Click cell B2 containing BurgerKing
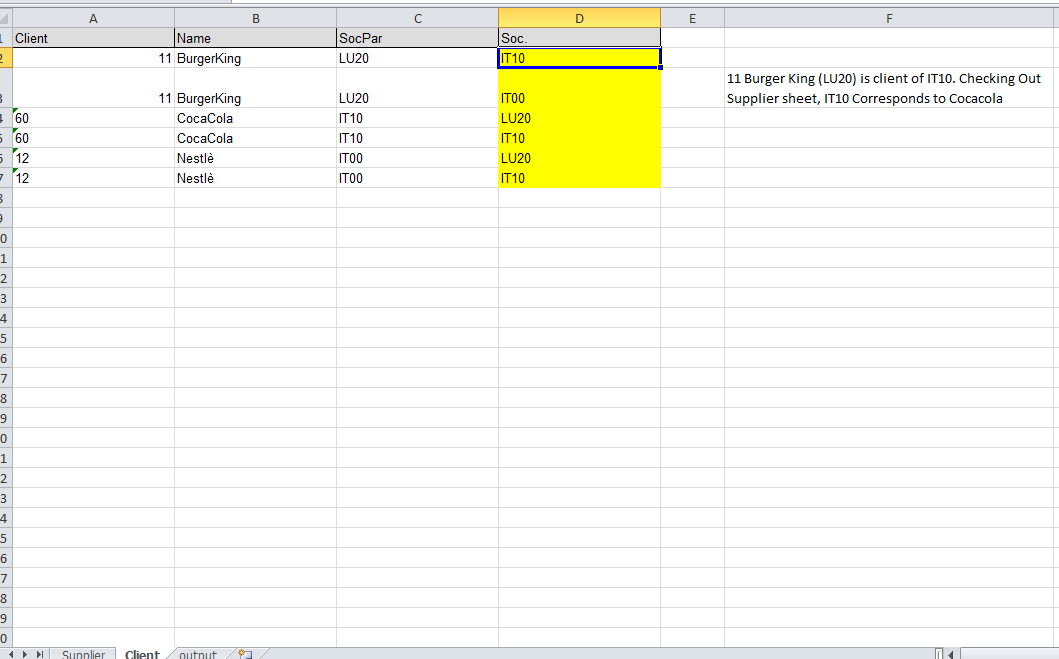Image resolution: width=1059 pixels, height=659 pixels. (x=255, y=58)
